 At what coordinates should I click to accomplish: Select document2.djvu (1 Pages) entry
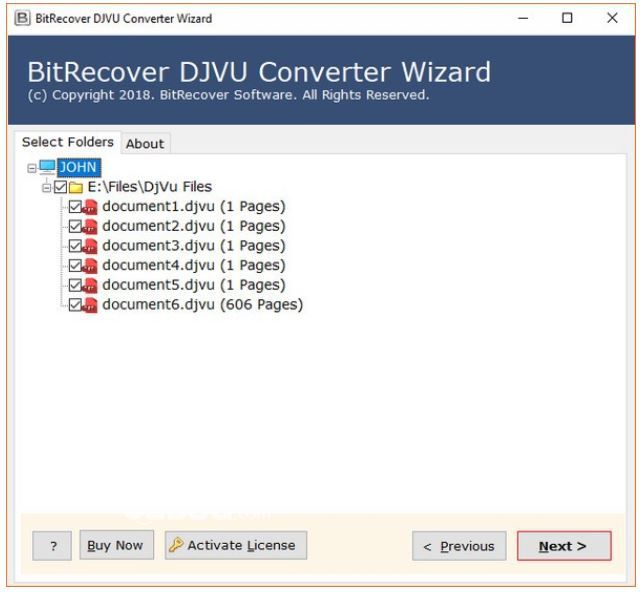tap(193, 226)
